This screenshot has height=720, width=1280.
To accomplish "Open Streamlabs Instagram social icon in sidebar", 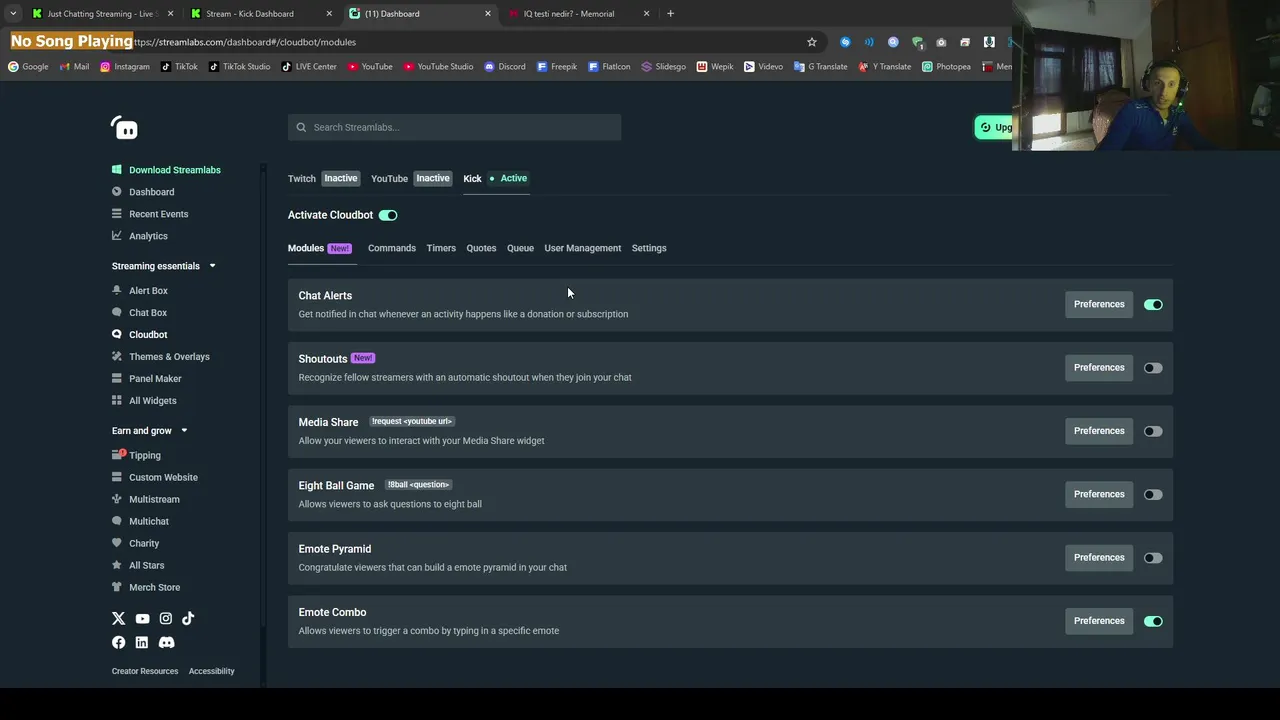I will [x=165, y=619].
